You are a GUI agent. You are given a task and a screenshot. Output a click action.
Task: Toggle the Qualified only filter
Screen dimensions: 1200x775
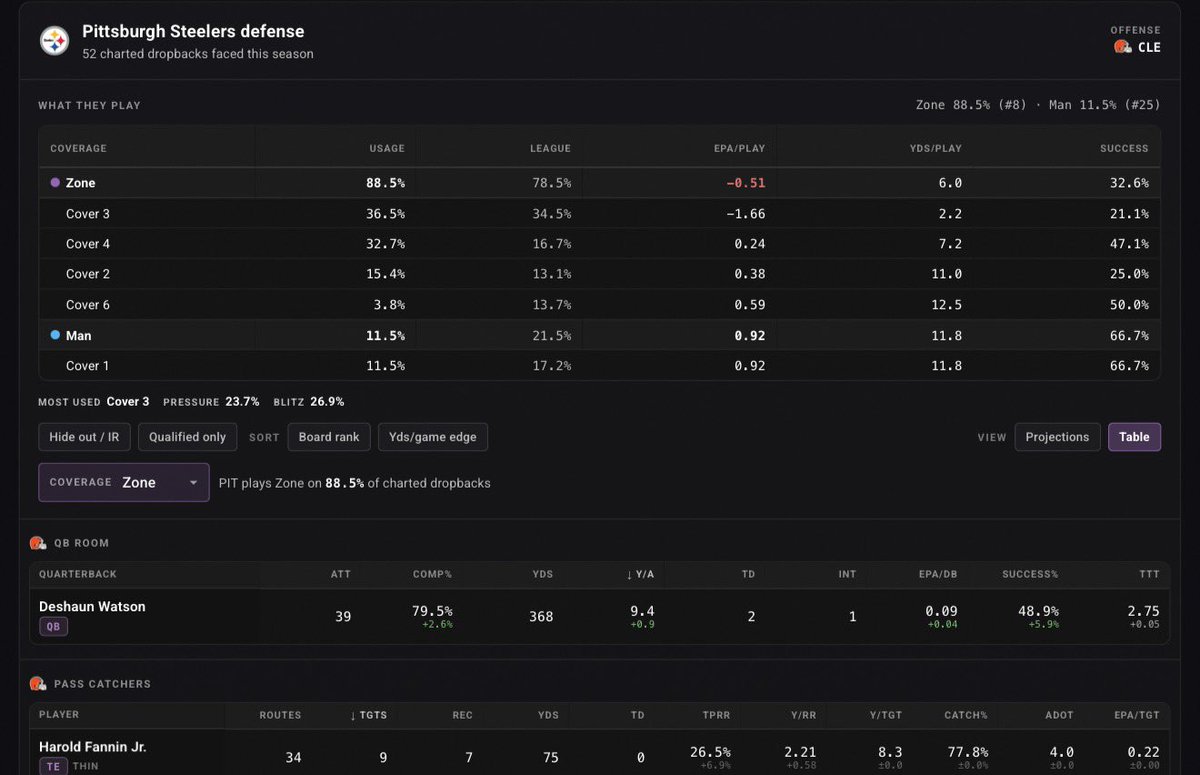coord(187,437)
